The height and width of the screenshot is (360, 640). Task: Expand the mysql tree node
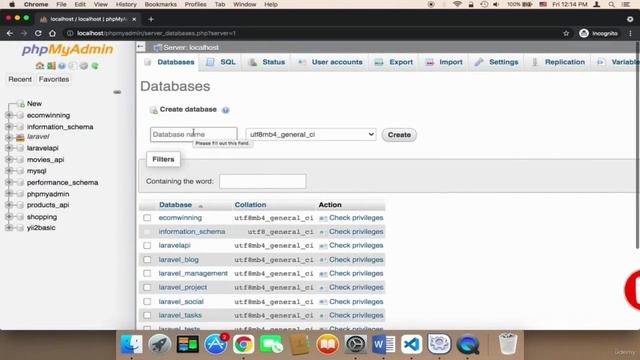point(9,171)
